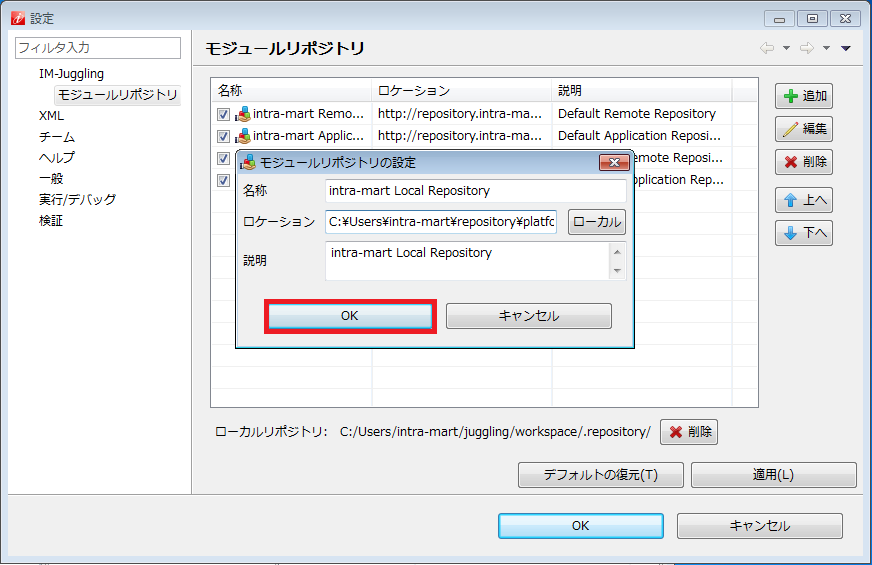The image size is (872, 565).
Task: Open the forward history dropdown arrow
Action: [x=826, y=48]
